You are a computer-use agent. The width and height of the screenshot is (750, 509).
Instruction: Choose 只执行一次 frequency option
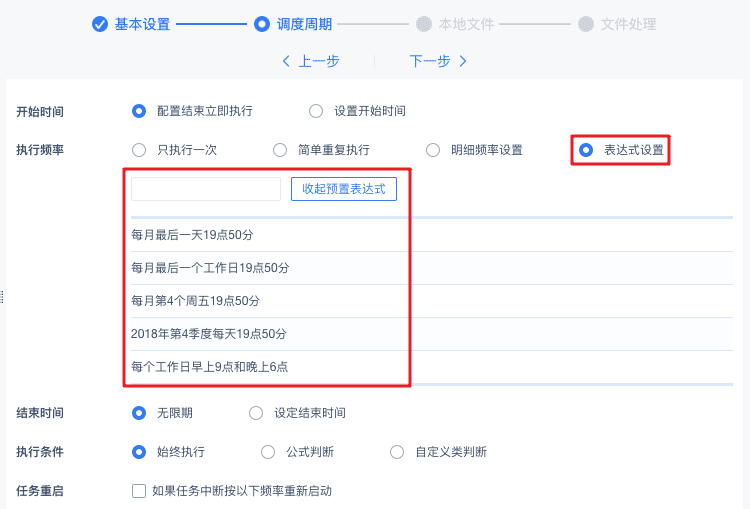click(x=140, y=150)
